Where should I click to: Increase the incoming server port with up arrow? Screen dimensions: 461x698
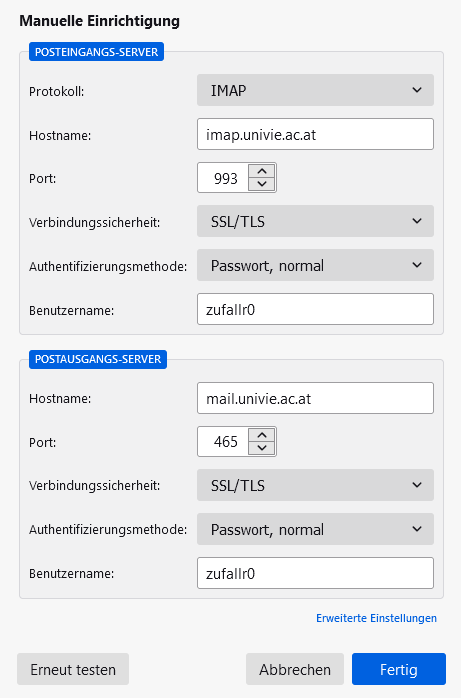pos(262,171)
